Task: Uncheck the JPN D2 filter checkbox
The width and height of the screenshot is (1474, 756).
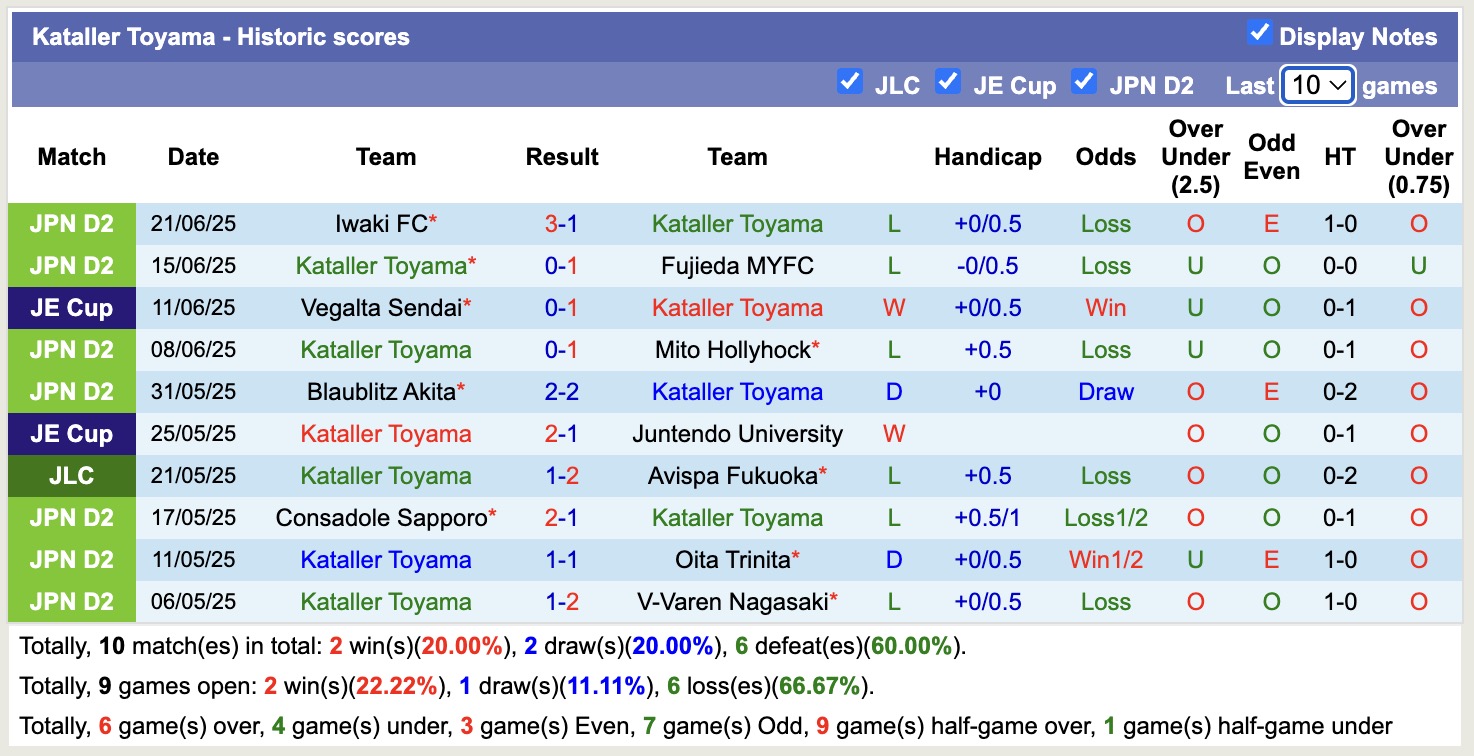Action: tap(1084, 83)
